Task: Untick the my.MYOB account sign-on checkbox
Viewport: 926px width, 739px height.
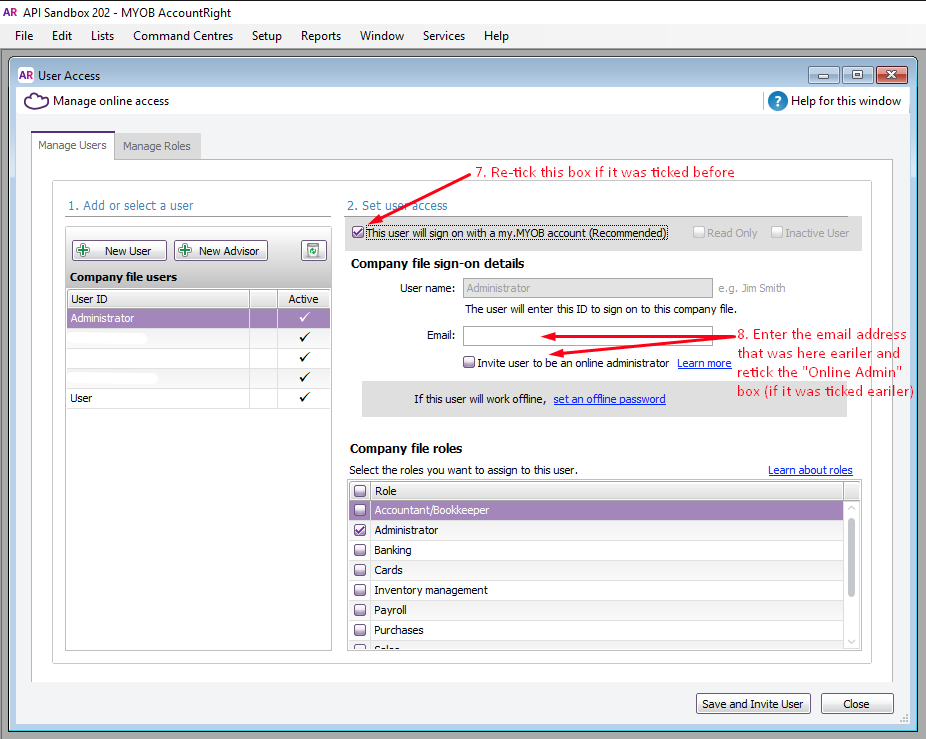Action: 358,232
